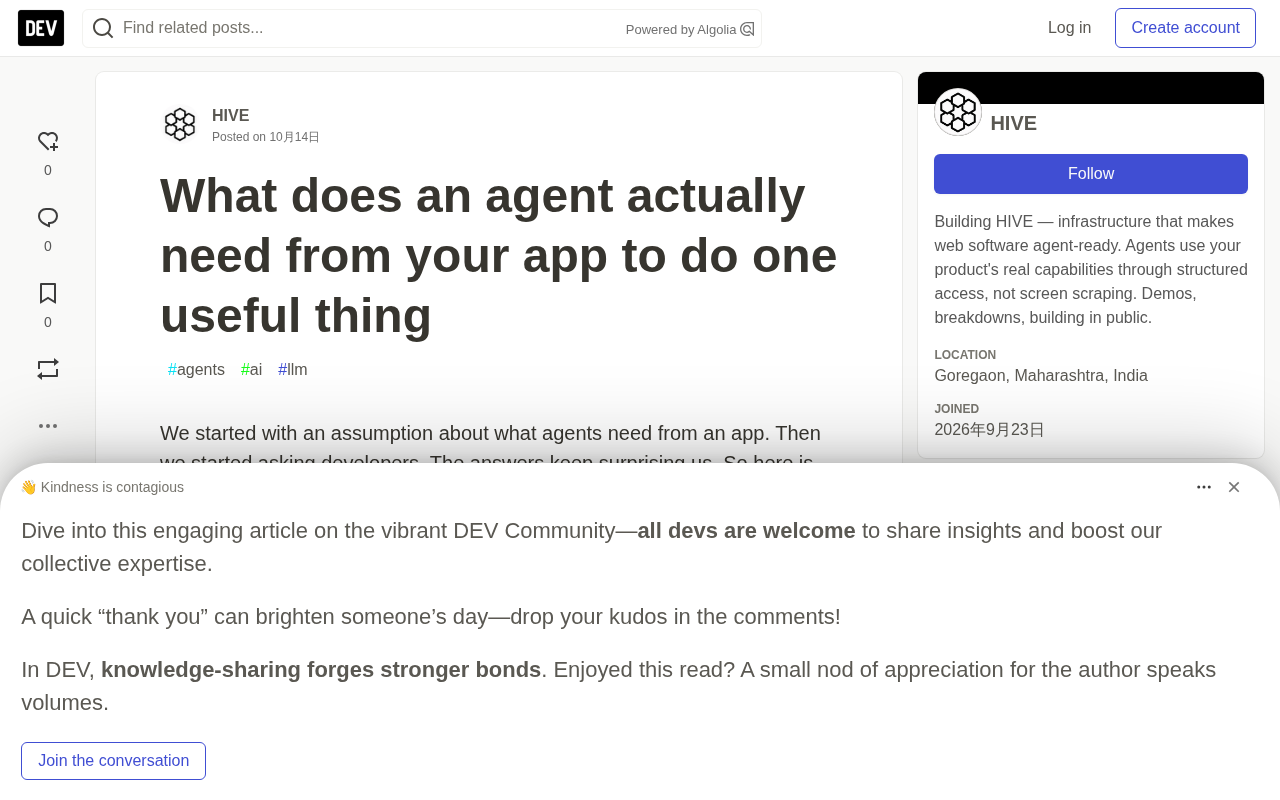Click the heart reaction count
The height and width of the screenshot is (800, 1280).
coord(48,170)
